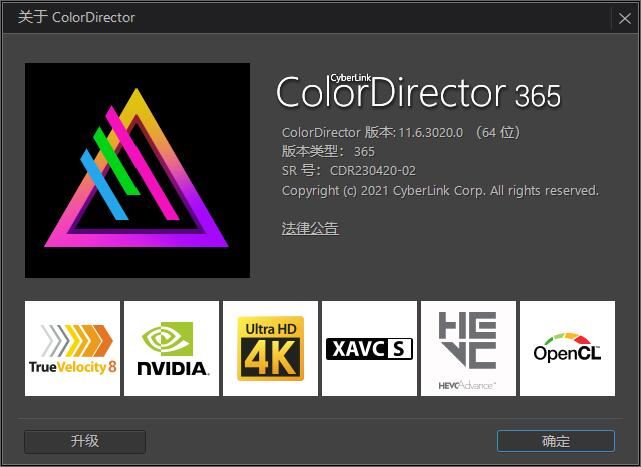Click the OpenCL logo badge

click(567, 348)
